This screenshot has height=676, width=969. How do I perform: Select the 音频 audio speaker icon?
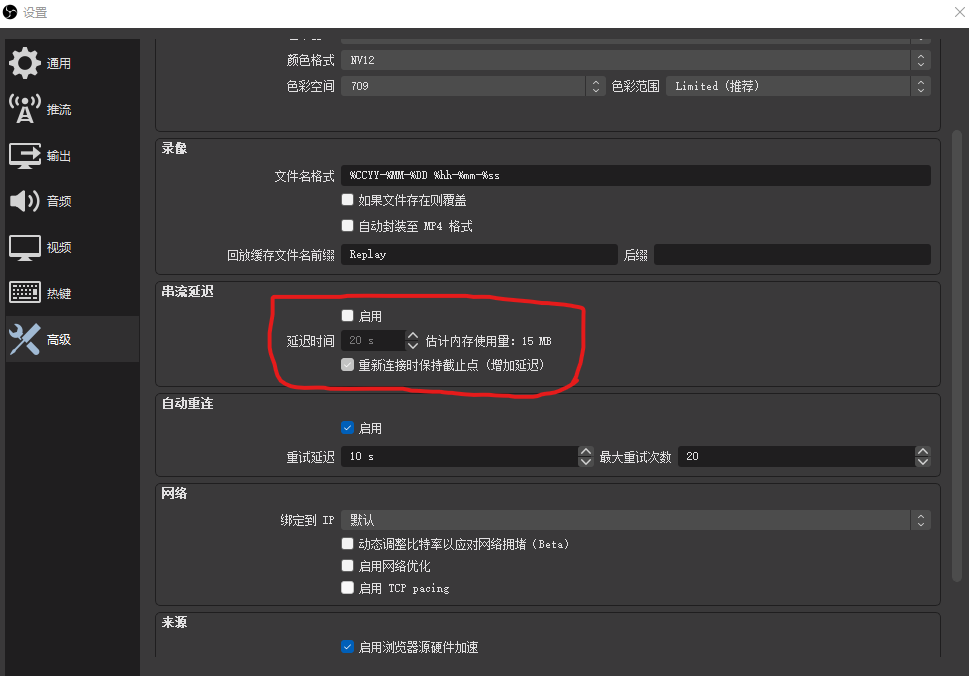25,201
